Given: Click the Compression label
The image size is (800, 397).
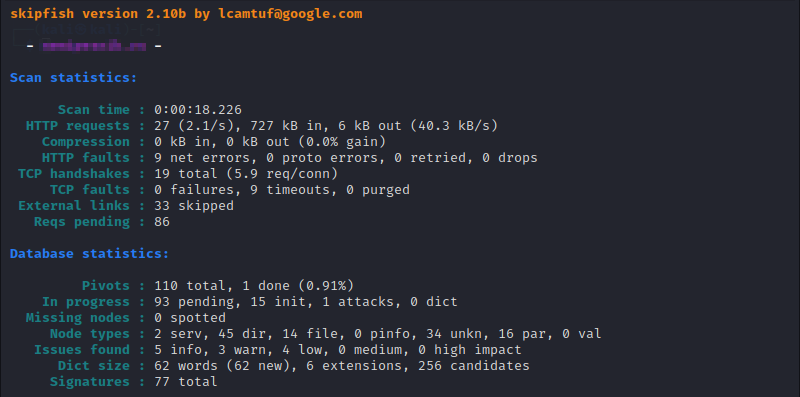Looking at the screenshot, I should (x=86, y=141).
